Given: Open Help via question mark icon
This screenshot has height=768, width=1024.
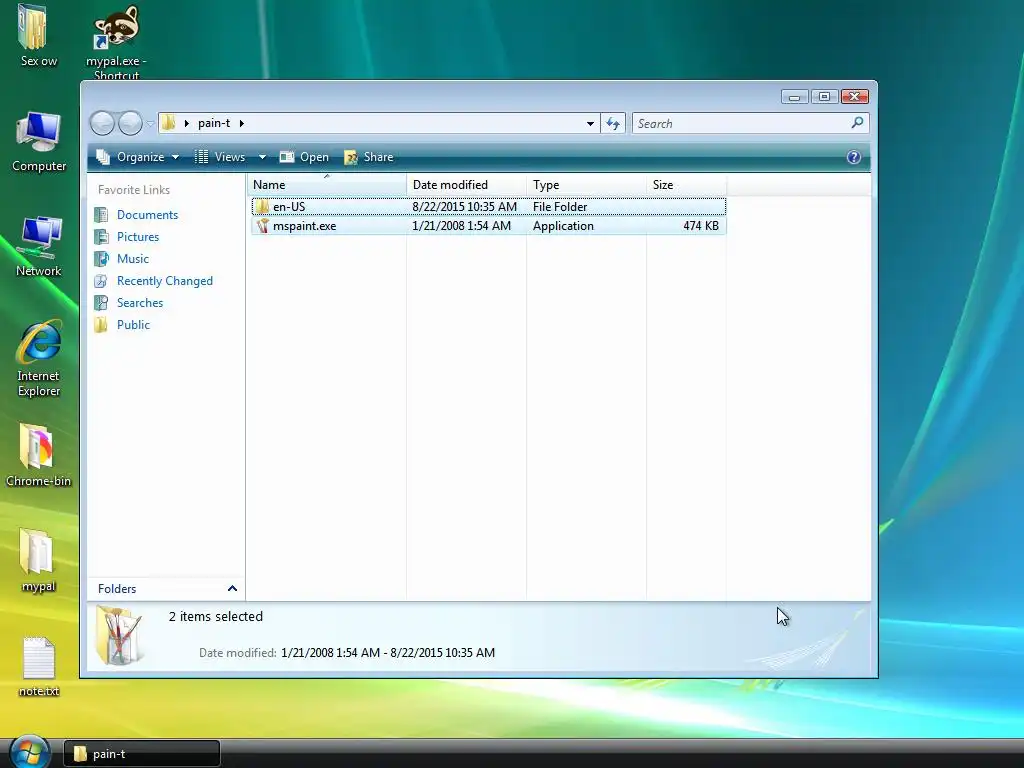Looking at the screenshot, I should pyautogui.click(x=854, y=157).
